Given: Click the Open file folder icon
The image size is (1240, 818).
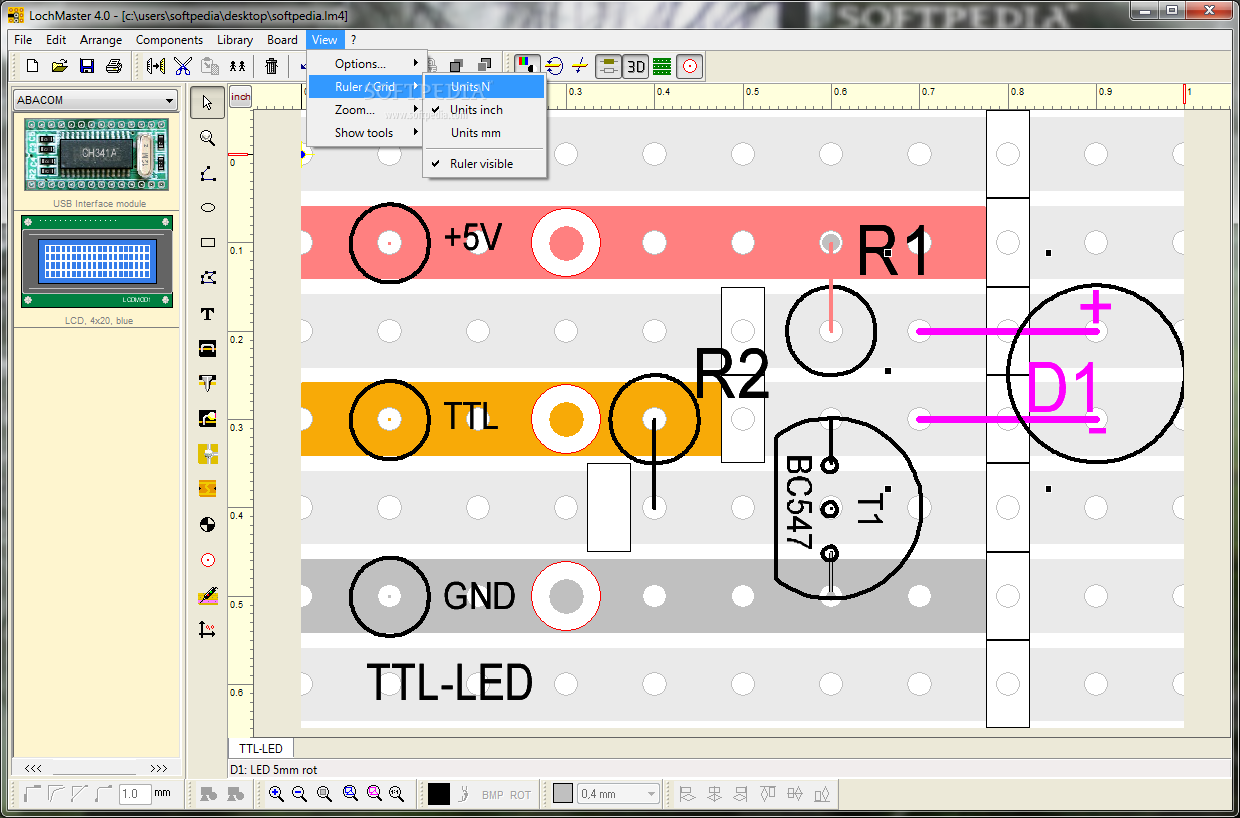Looking at the screenshot, I should click(x=59, y=66).
